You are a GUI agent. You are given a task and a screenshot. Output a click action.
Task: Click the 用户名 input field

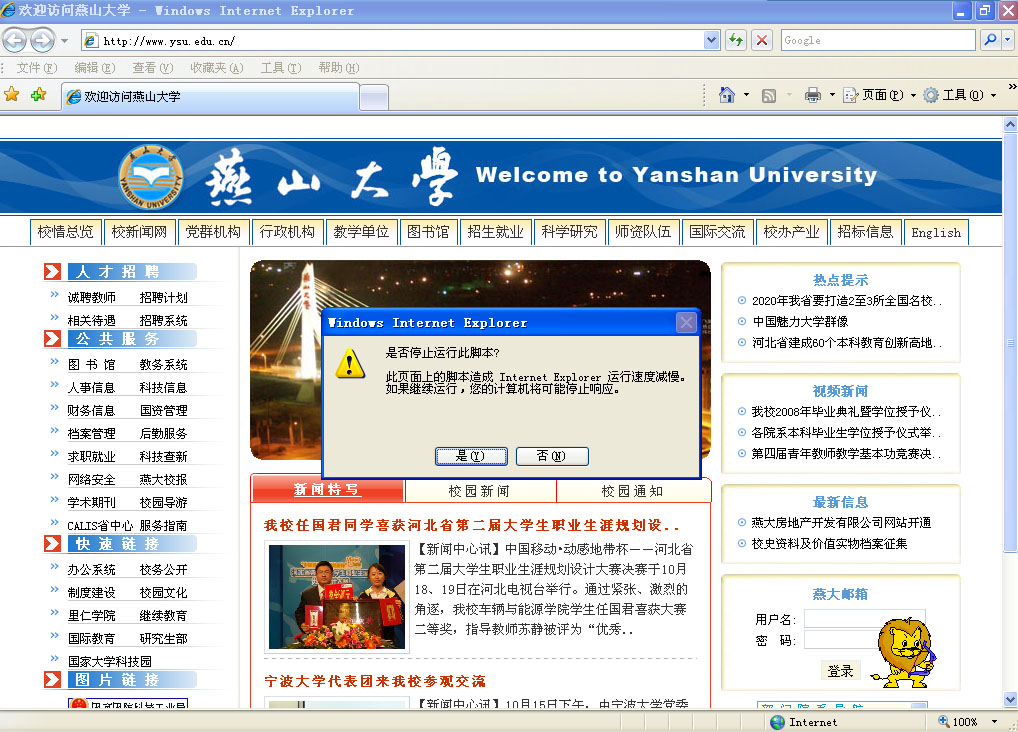(x=864, y=618)
